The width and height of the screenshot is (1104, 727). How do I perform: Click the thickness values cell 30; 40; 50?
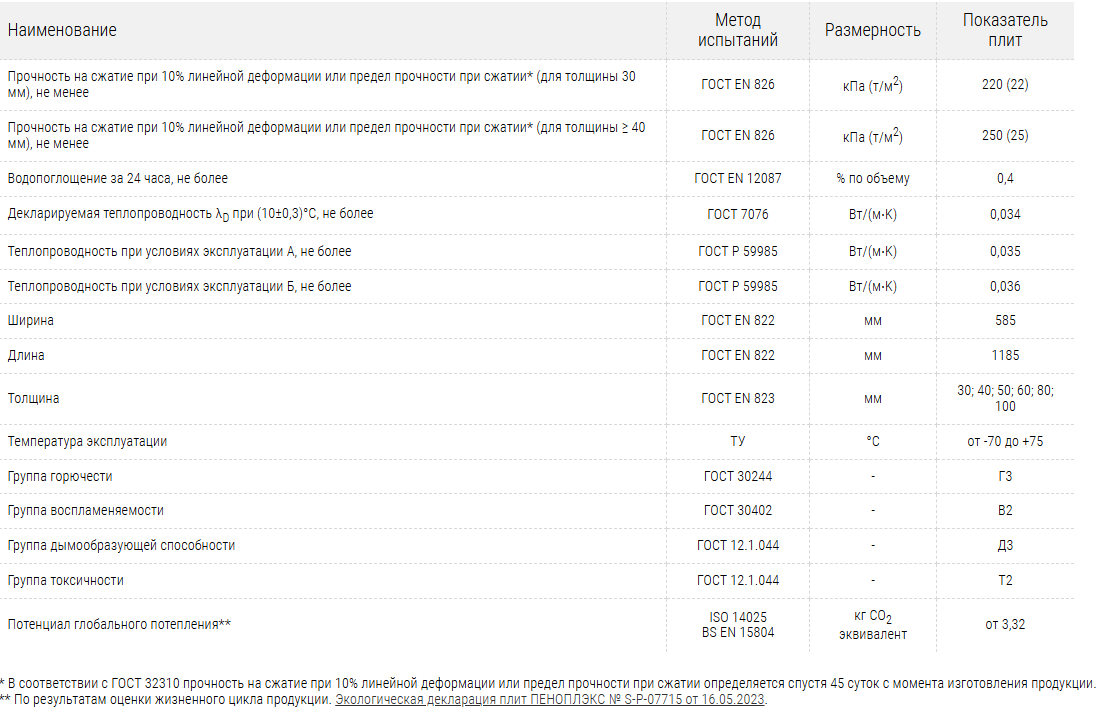pos(1005,398)
